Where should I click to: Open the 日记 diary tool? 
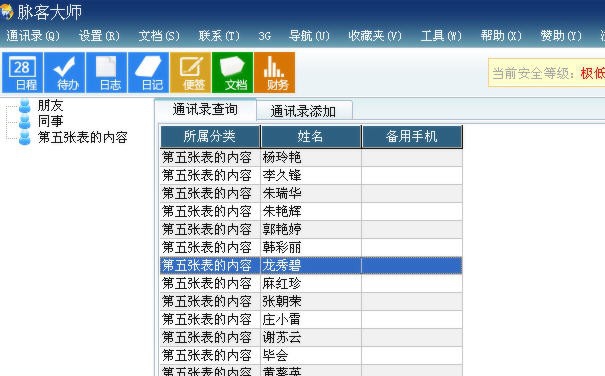pyautogui.click(x=149, y=73)
